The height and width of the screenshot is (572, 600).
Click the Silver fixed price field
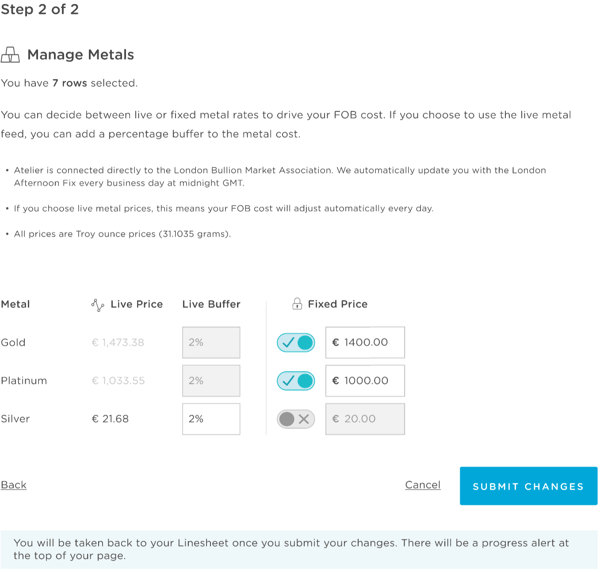pyautogui.click(x=365, y=419)
